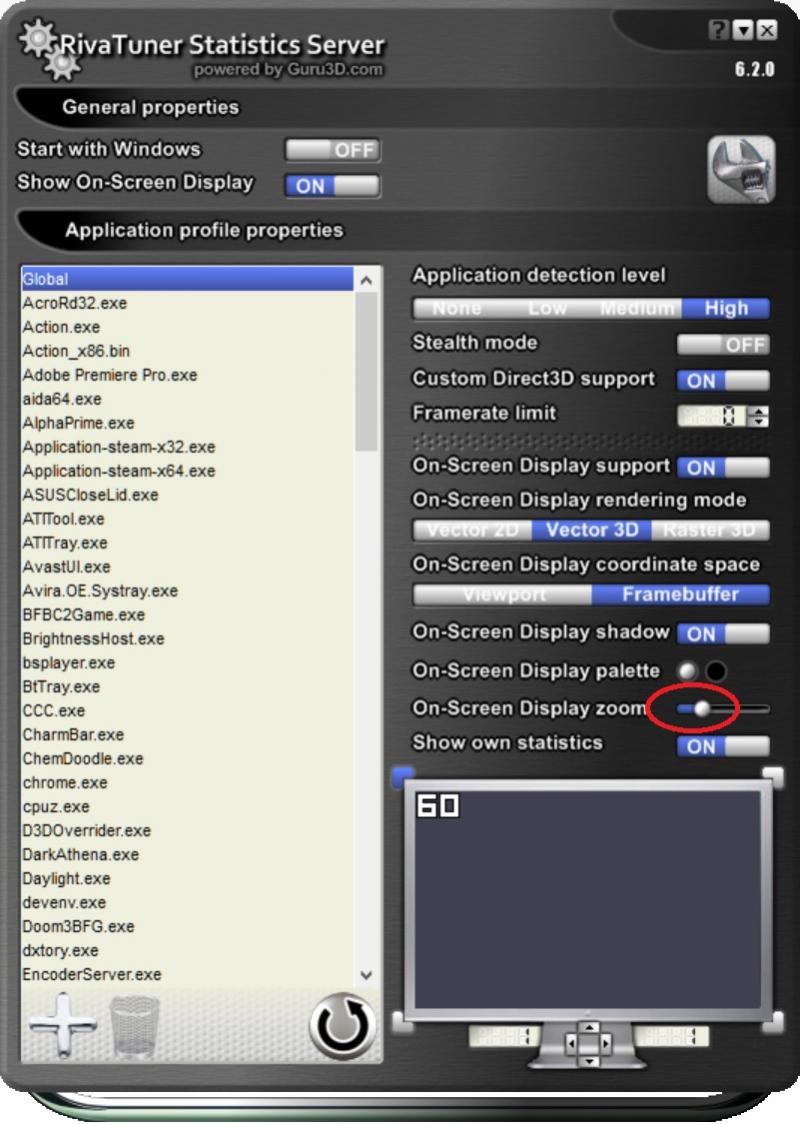The image size is (800, 1124).
Task: Add a new application profile
Action: click(x=63, y=1025)
